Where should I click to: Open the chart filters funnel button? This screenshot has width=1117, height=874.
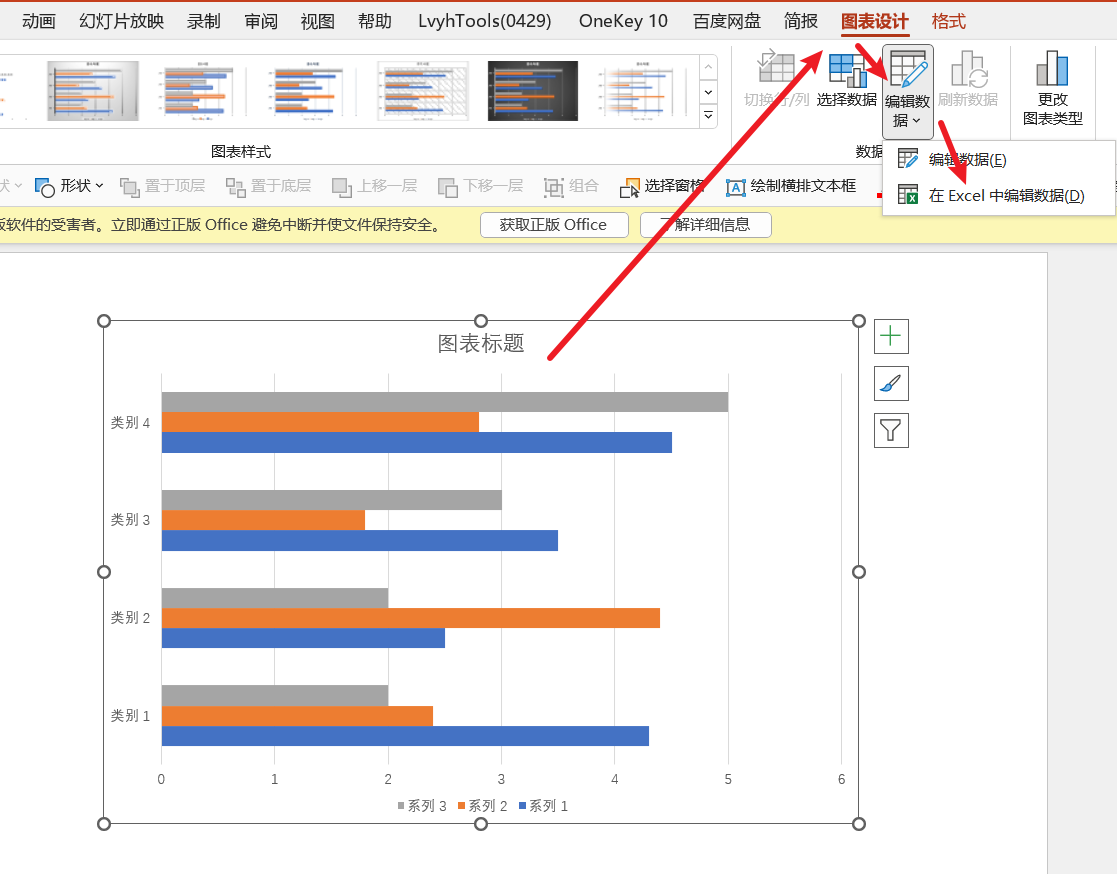click(x=891, y=430)
